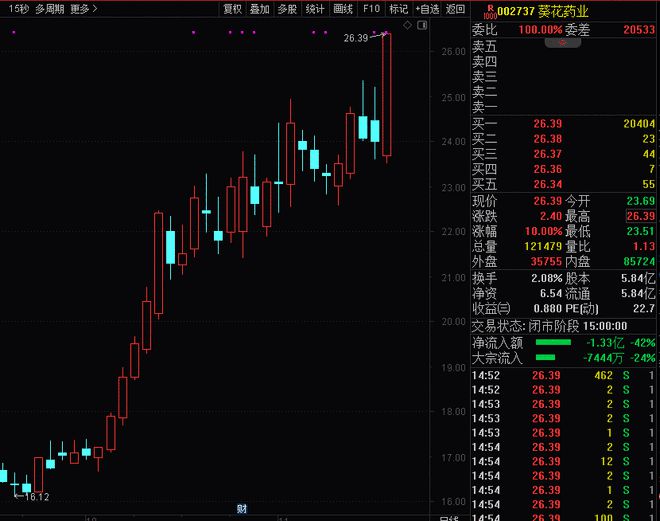
Task: Select the 多周期 multi-period tab
Action: 49,9
